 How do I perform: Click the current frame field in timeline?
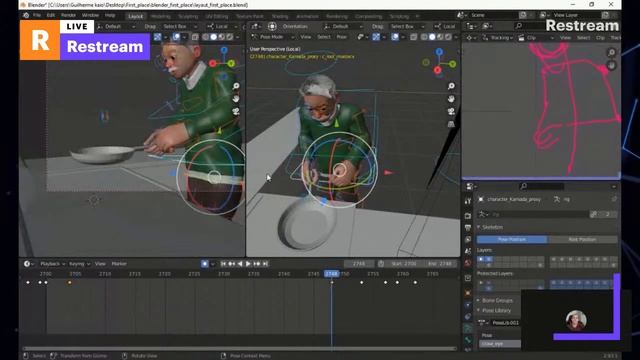click(x=359, y=264)
